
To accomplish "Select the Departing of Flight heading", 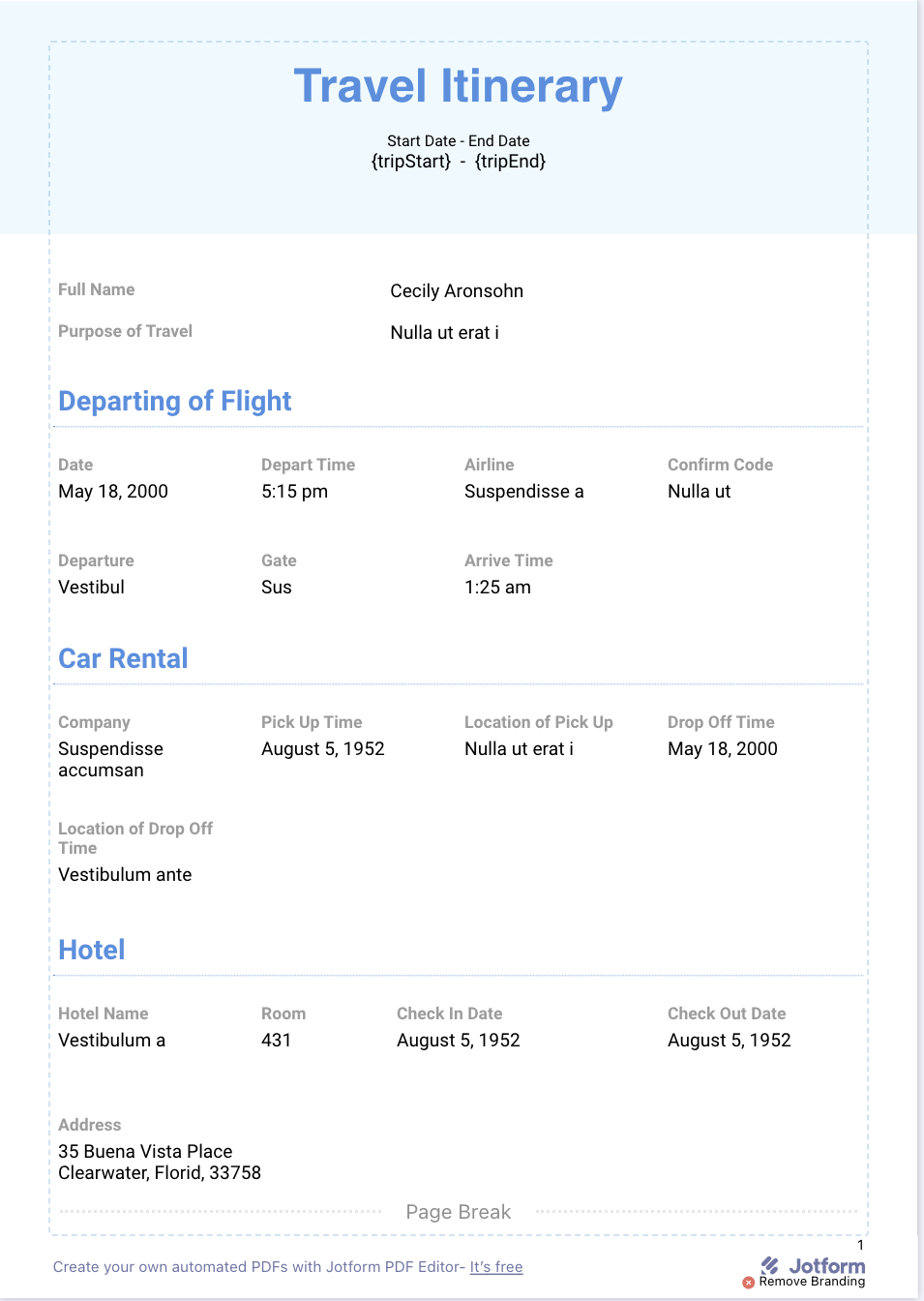I will pos(175,401).
